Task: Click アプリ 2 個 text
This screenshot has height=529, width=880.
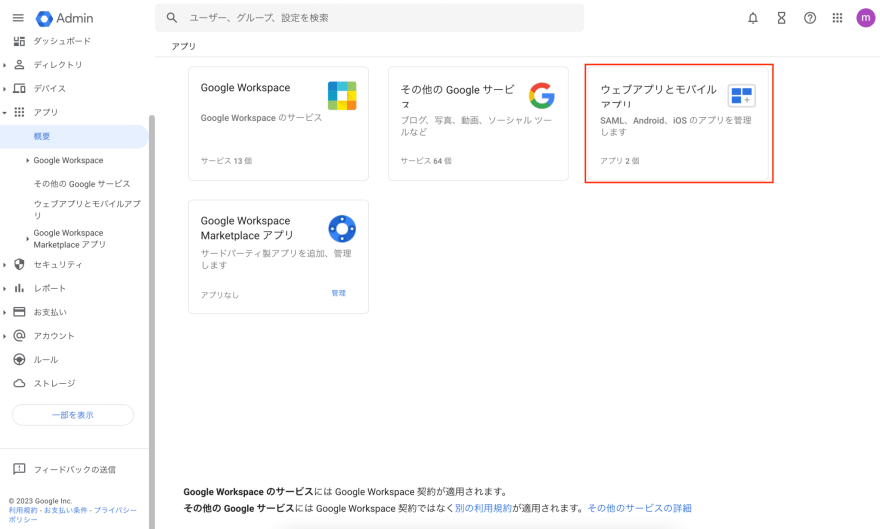Action: [x=620, y=161]
